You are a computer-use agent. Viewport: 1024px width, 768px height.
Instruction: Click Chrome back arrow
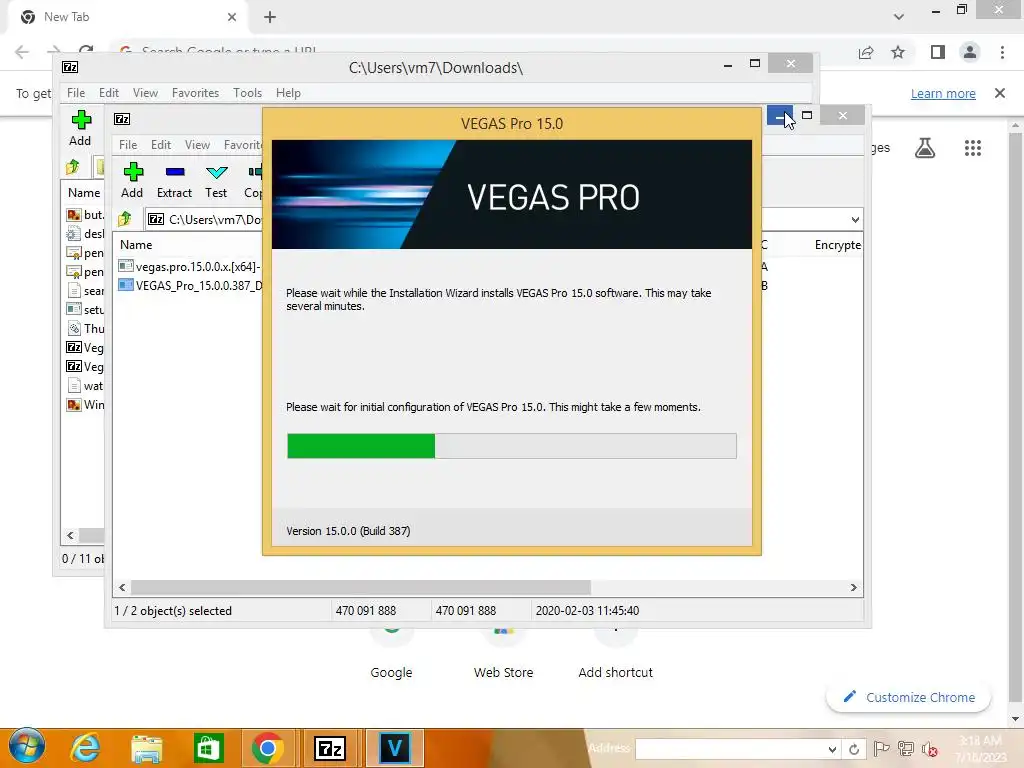22,52
